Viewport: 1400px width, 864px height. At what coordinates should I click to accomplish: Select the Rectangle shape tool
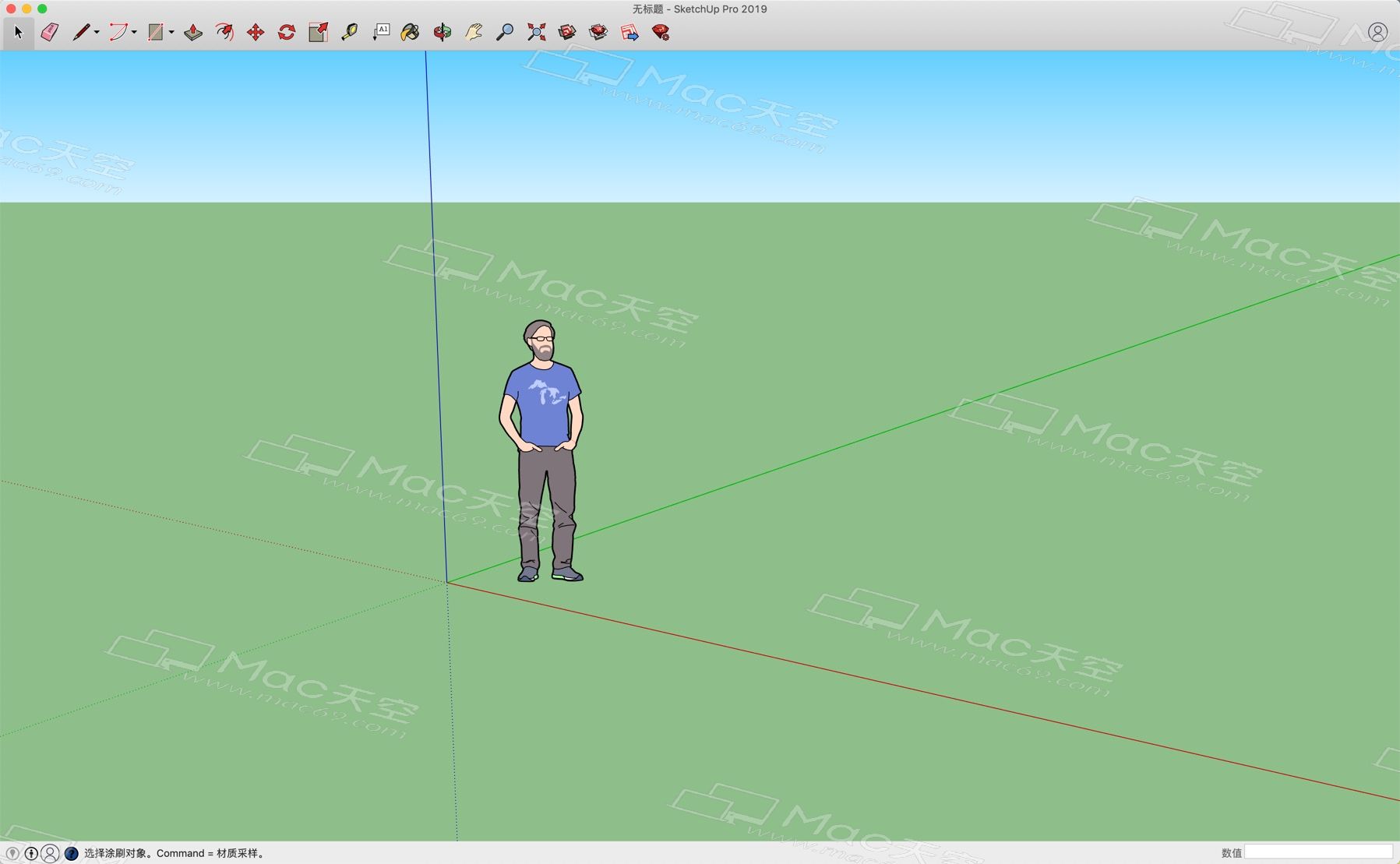155,32
